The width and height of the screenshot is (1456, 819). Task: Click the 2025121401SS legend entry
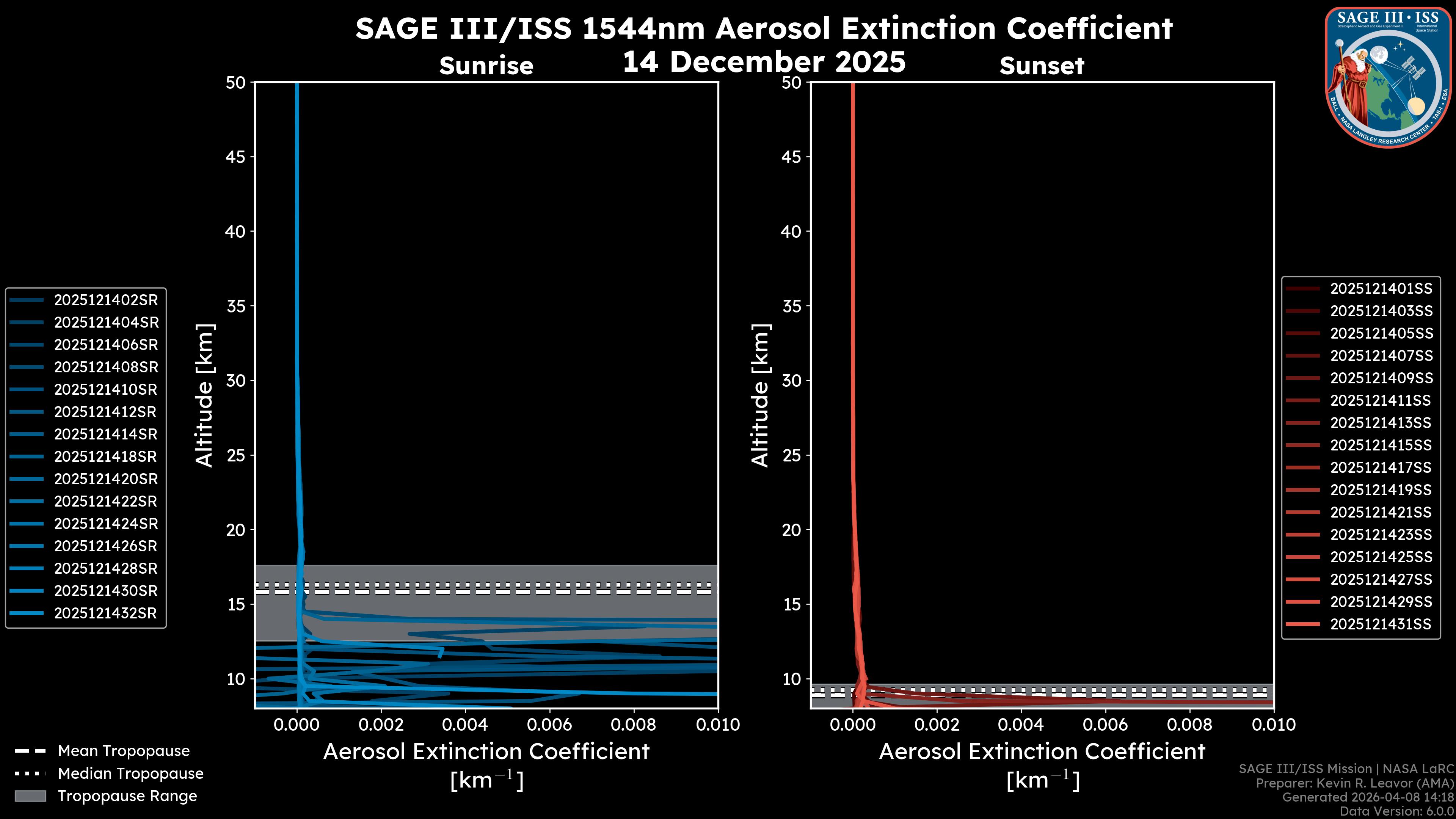[x=1381, y=288]
